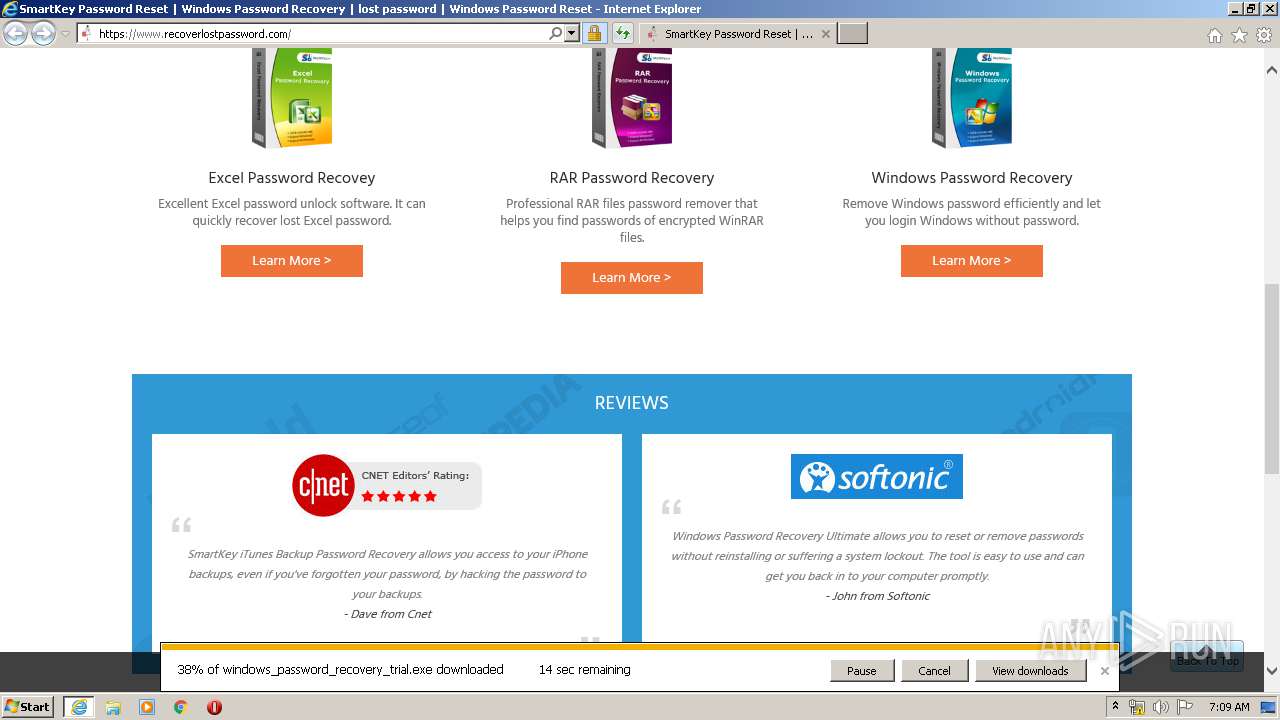The width and height of the screenshot is (1280, 720).
Task: Click the security lock icon
Action: pyautogui.click(x=594, y=33)
